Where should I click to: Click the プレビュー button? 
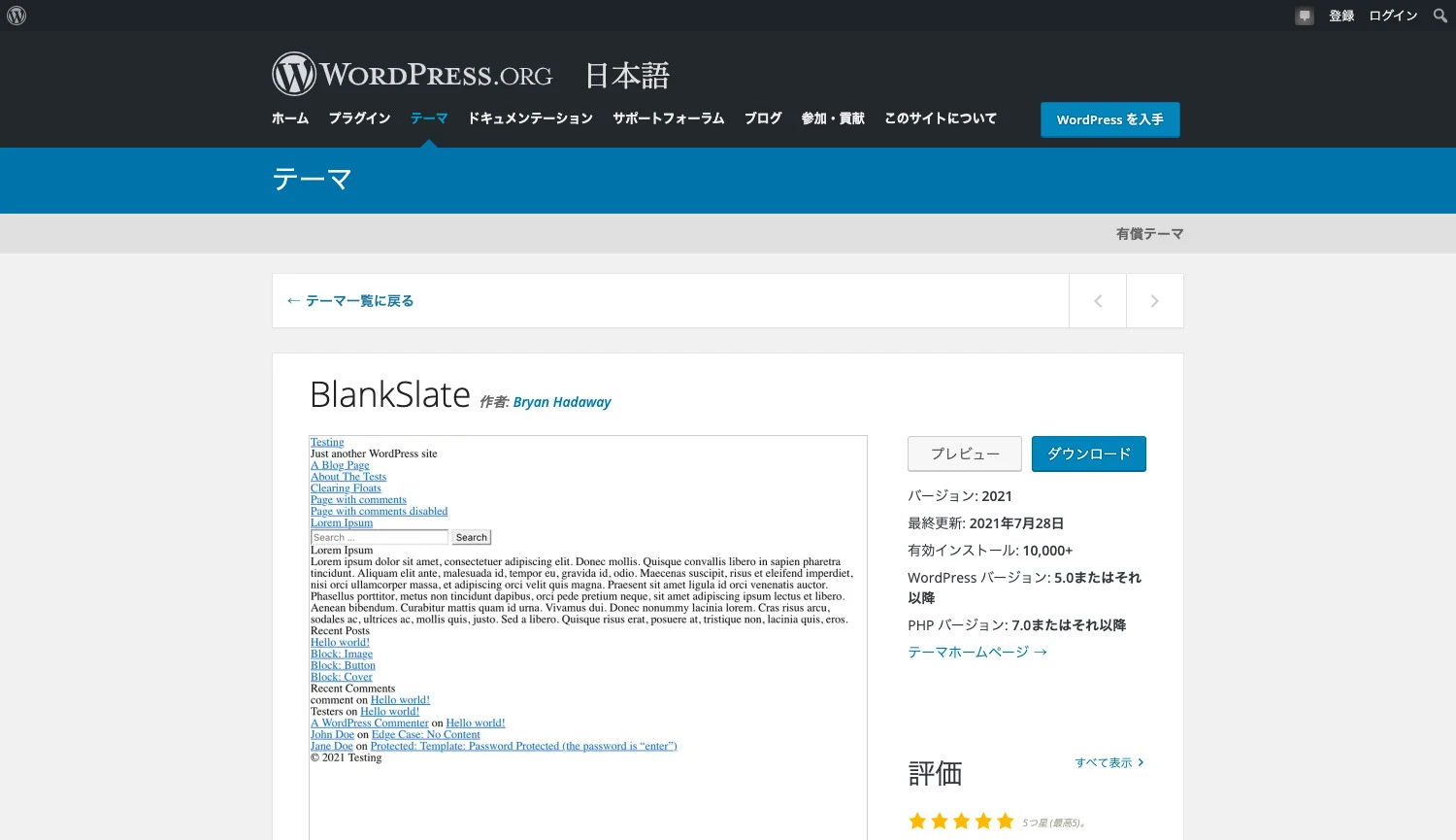[965, 454]
